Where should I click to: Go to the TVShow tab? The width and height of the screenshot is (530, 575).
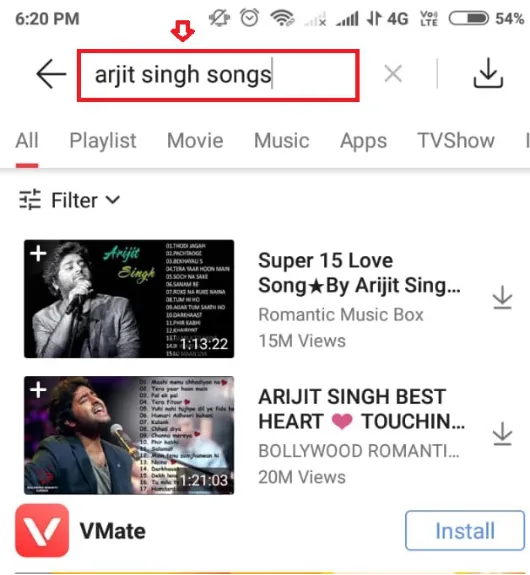(456, 140)
